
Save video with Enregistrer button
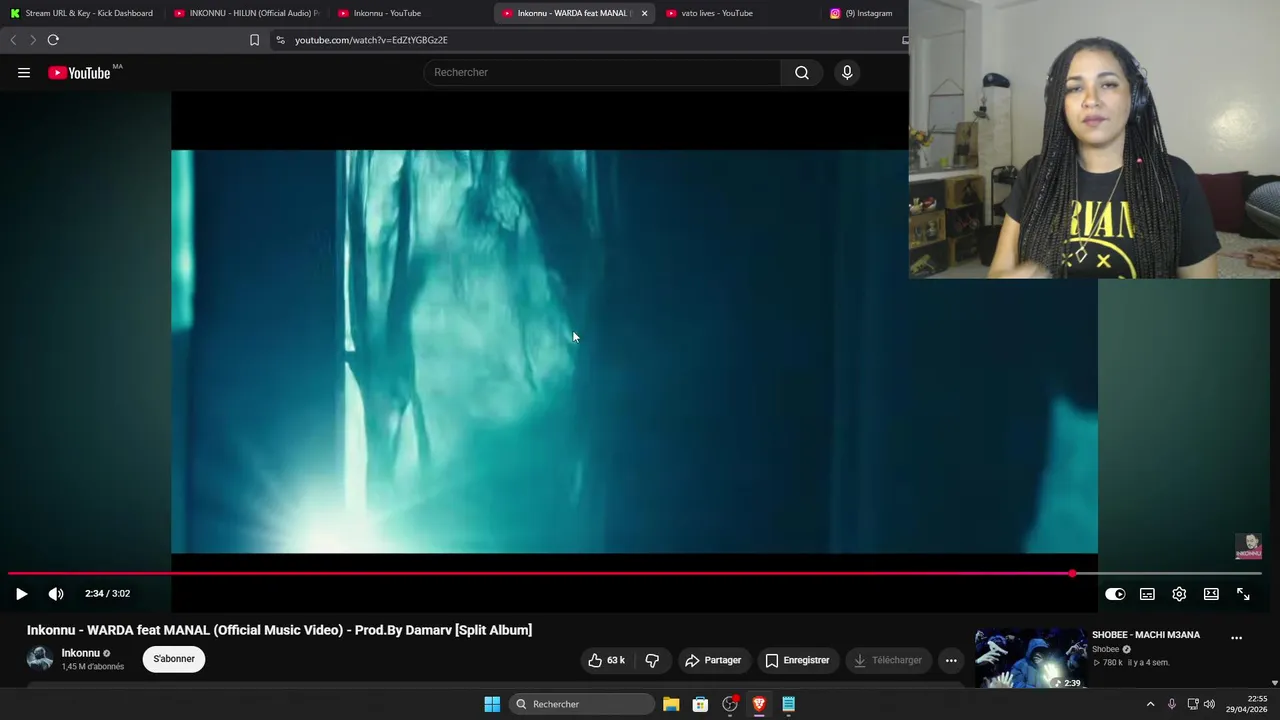coord(797,660)
